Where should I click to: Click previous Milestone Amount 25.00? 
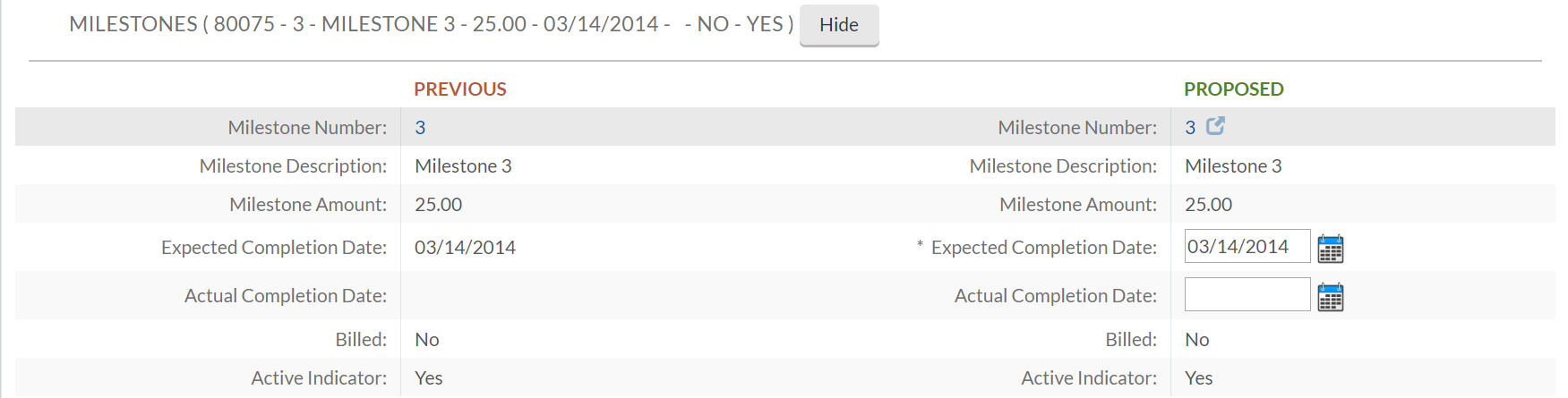(x=438, y=205)
